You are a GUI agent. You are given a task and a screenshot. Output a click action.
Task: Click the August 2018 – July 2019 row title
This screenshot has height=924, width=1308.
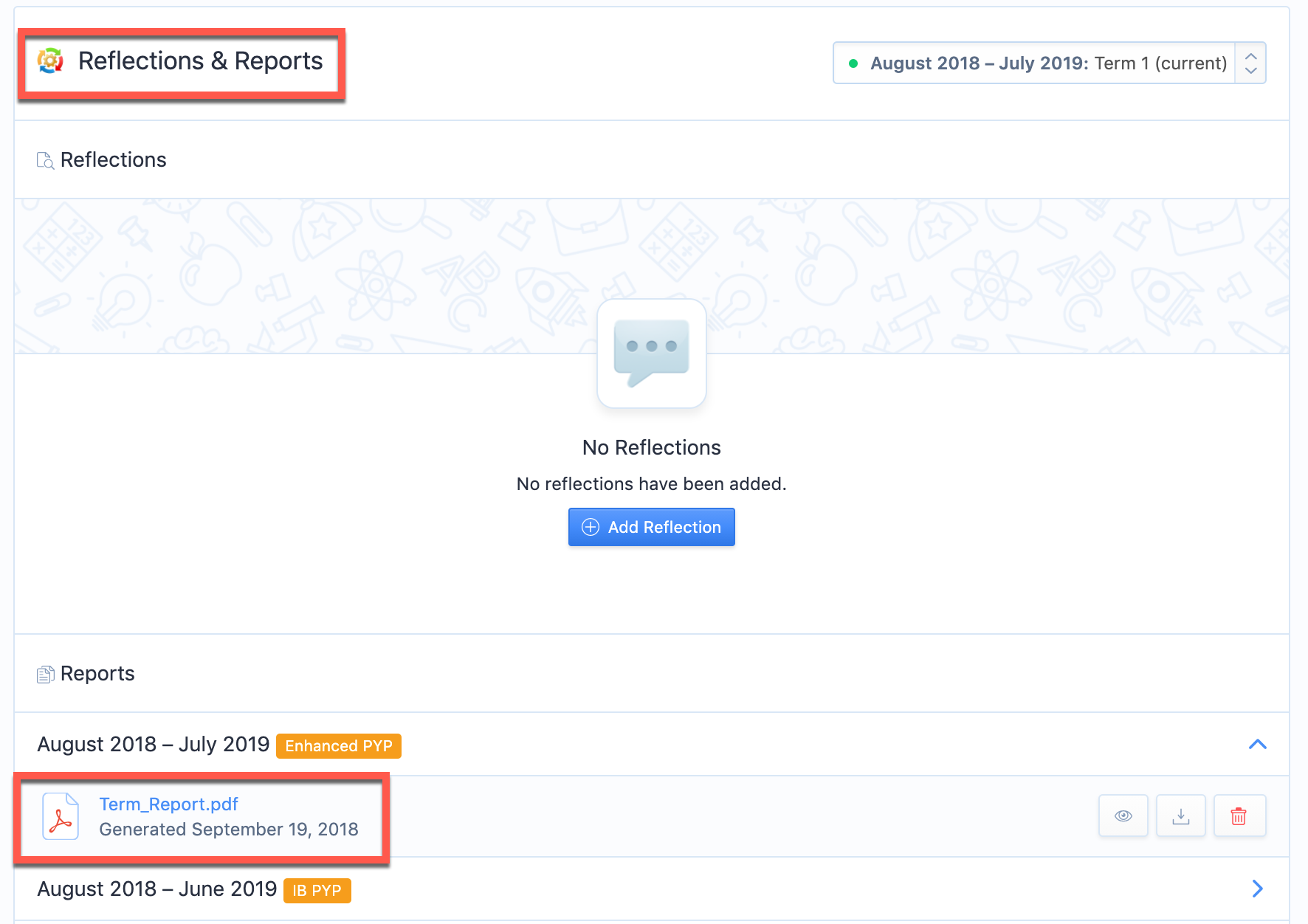[154, 744]
